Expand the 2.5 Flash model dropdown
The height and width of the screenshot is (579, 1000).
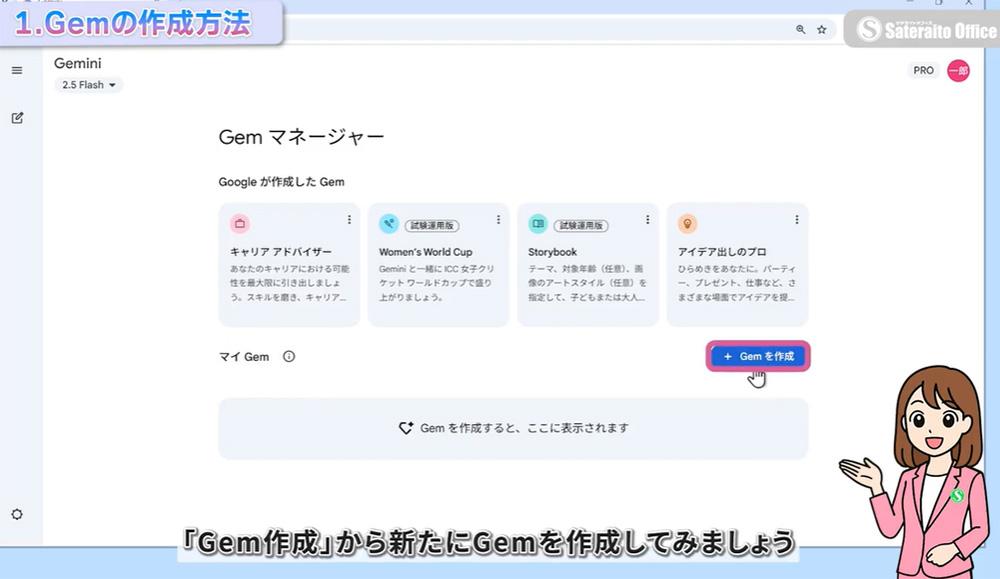click(x=89, y=85)
